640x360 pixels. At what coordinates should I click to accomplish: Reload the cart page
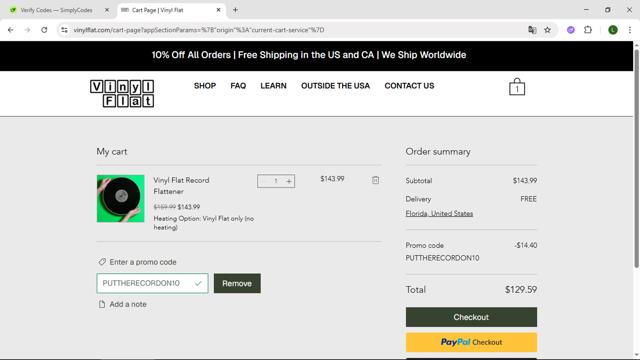click(44, 30)
